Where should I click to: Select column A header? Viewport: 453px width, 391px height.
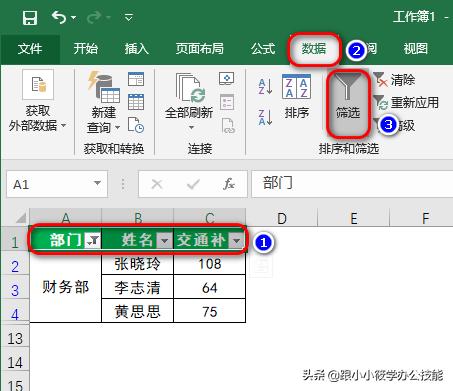(66, 218)
